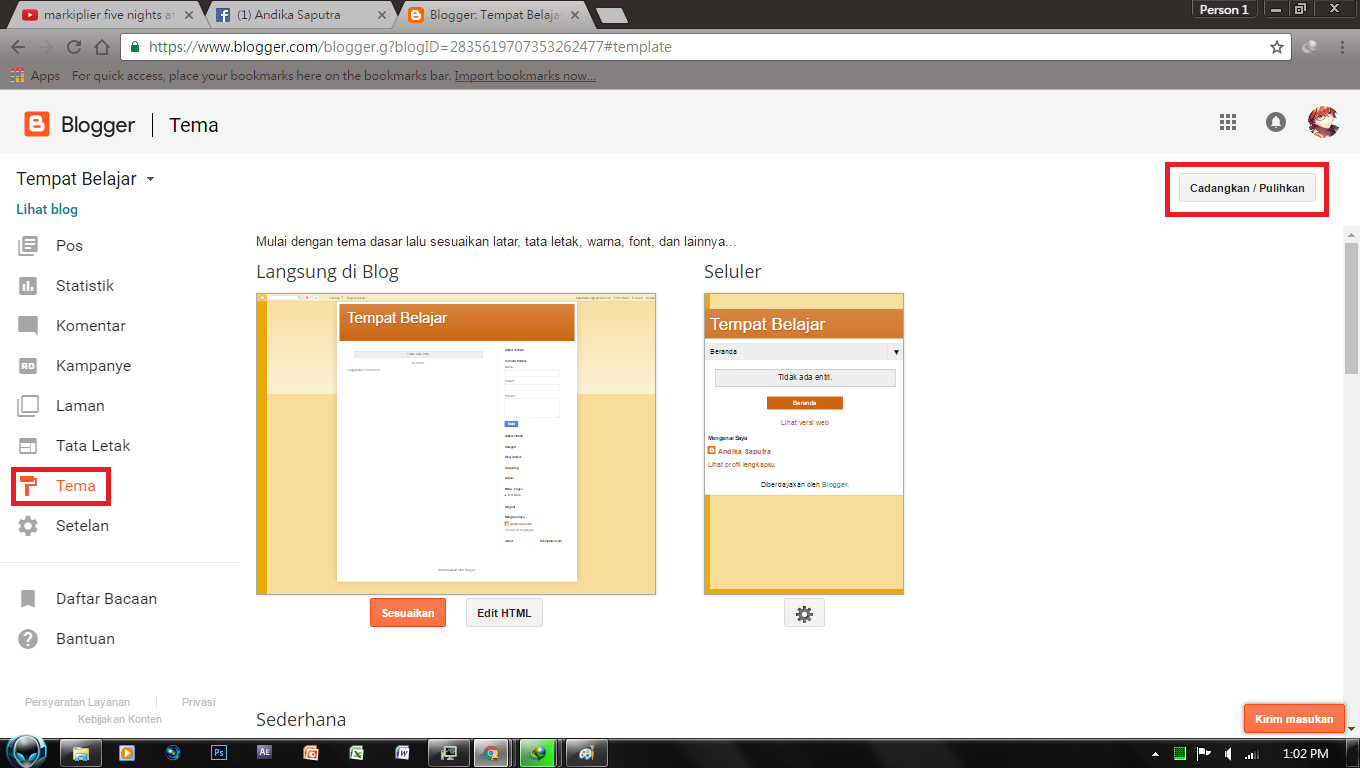Switch to the Andika Saputra Facebook tab
Screen dimensions: 1360x768
(300, 15)
